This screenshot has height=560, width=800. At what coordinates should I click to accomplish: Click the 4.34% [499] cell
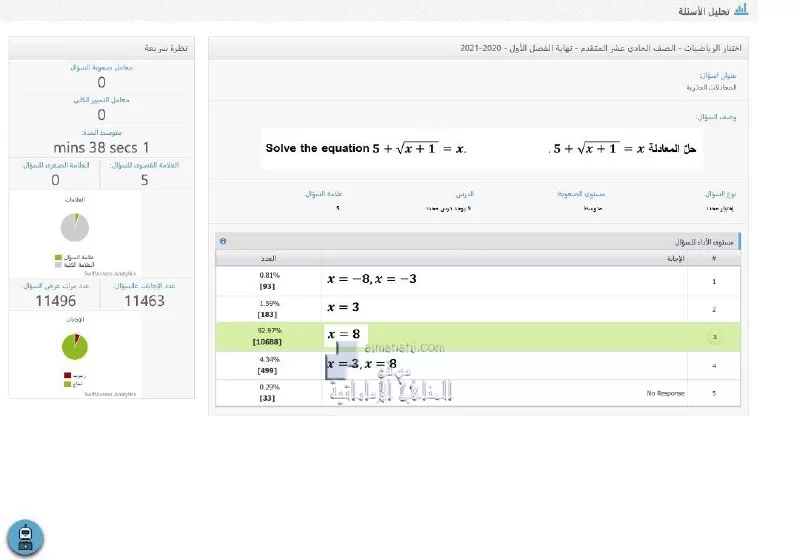268,365
